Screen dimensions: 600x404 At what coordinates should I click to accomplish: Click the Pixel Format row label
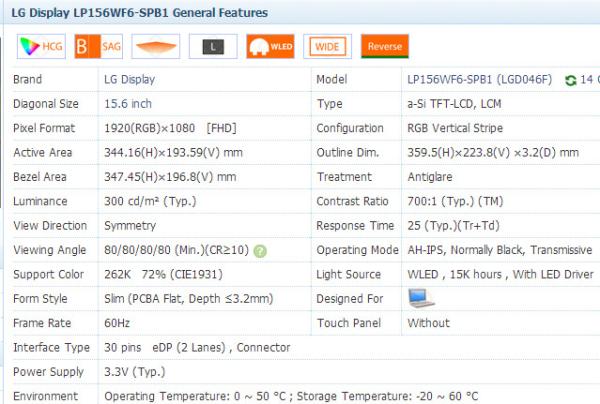click(x=44, y=128)
